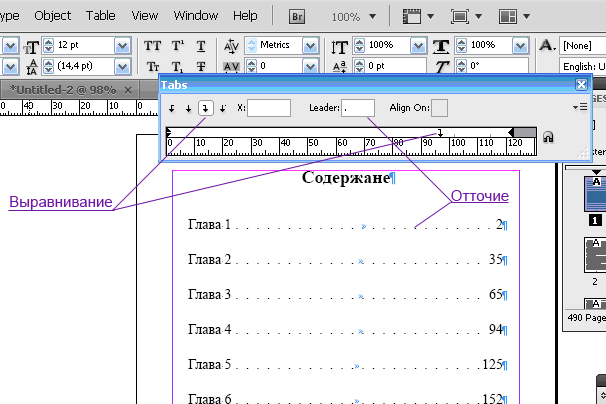
Task: Switch to the Untitled-2 document tab
Action: pyautogui.click(x=63, y=89)
